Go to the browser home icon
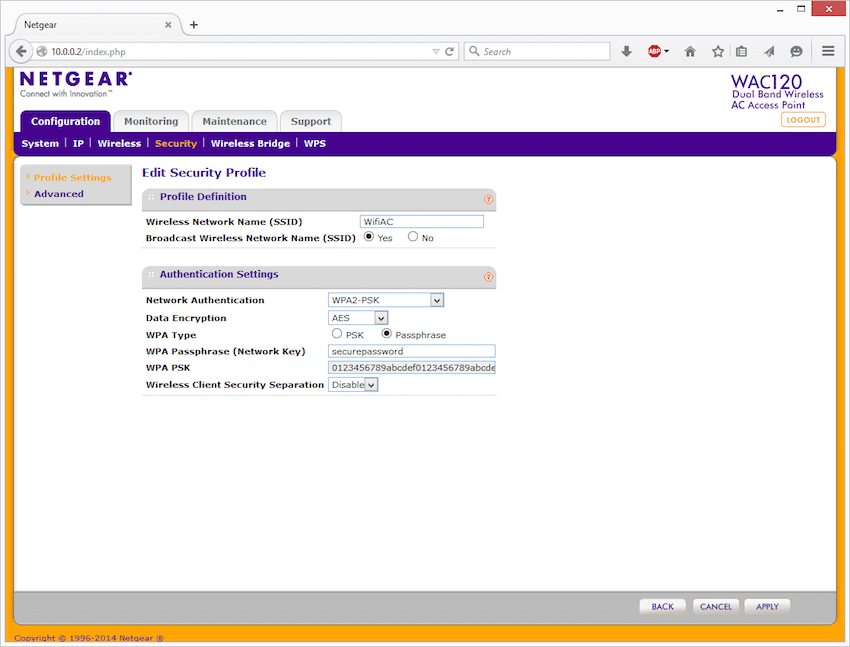Screen dimensions: 850x647 tap(690, 51)
